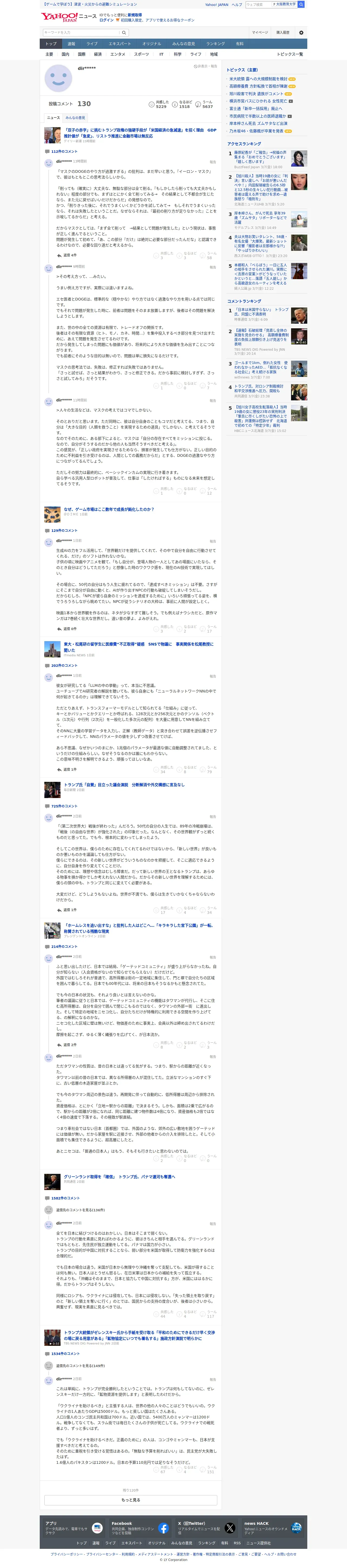This screenshot has width=347, height=1568.
Task: Select the ニュース profile tab
Action: click(54, 117)
